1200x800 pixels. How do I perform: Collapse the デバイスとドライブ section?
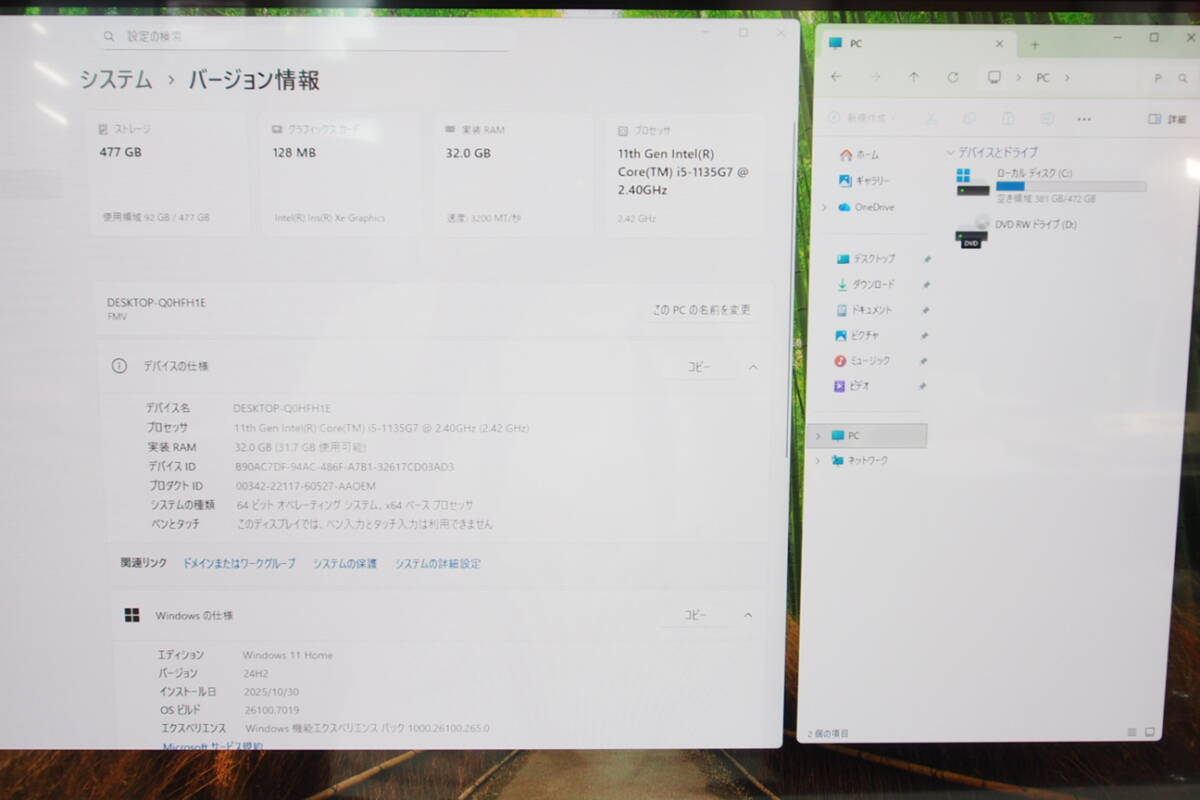(948, 152)
